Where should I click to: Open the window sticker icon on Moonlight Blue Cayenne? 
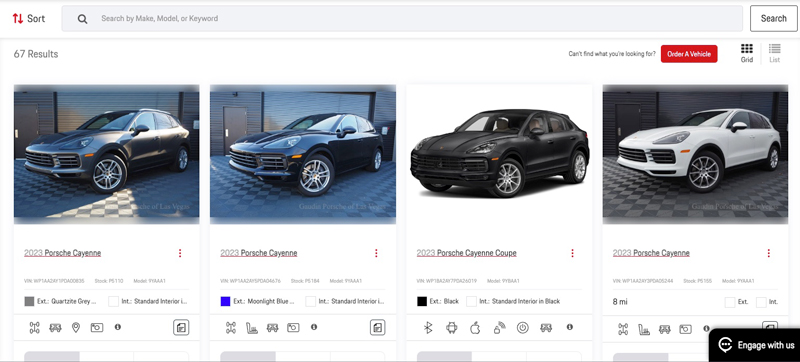378,327
